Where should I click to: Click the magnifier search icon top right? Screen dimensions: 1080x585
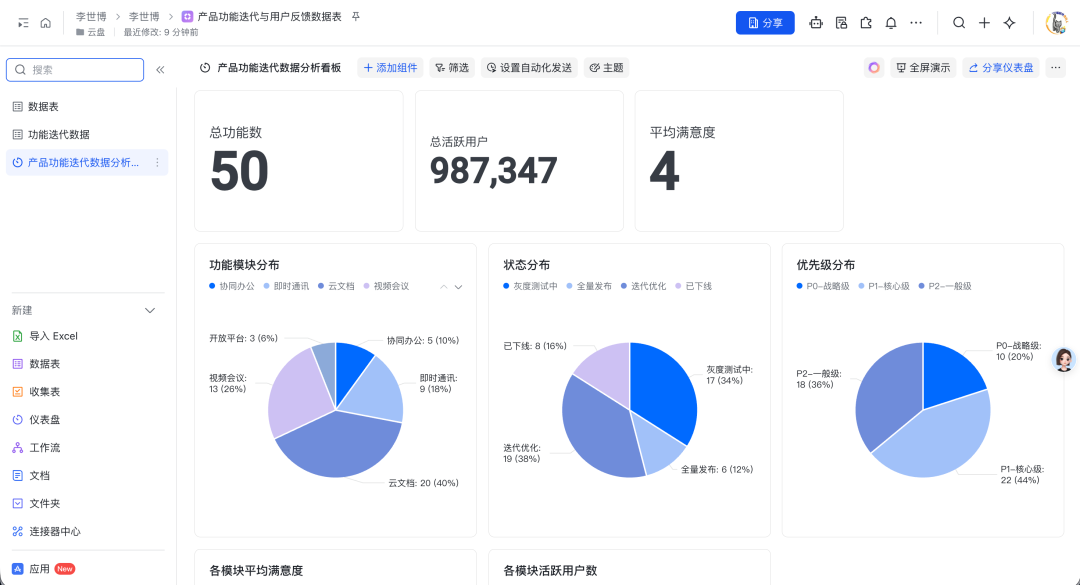959,22
